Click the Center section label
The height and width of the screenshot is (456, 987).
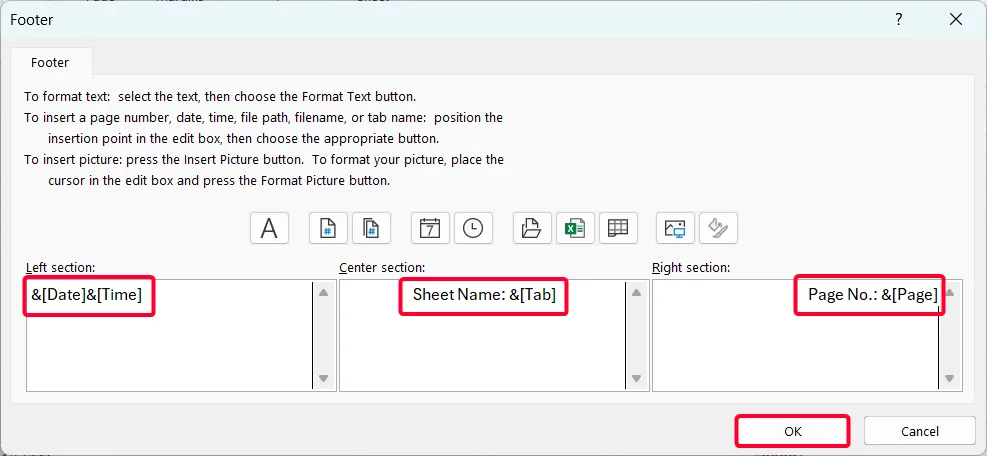[x=382, y=267]
